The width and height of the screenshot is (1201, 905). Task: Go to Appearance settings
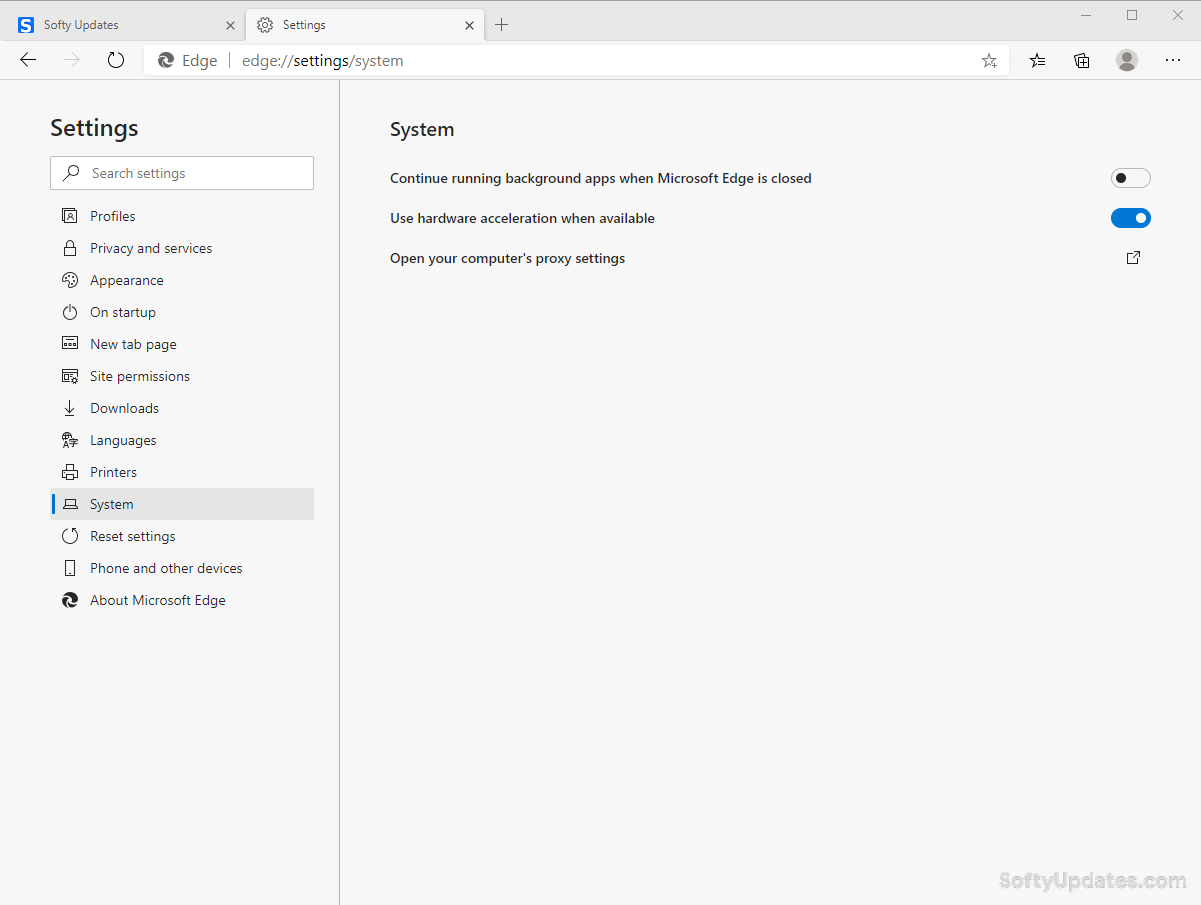click(182, 280)
